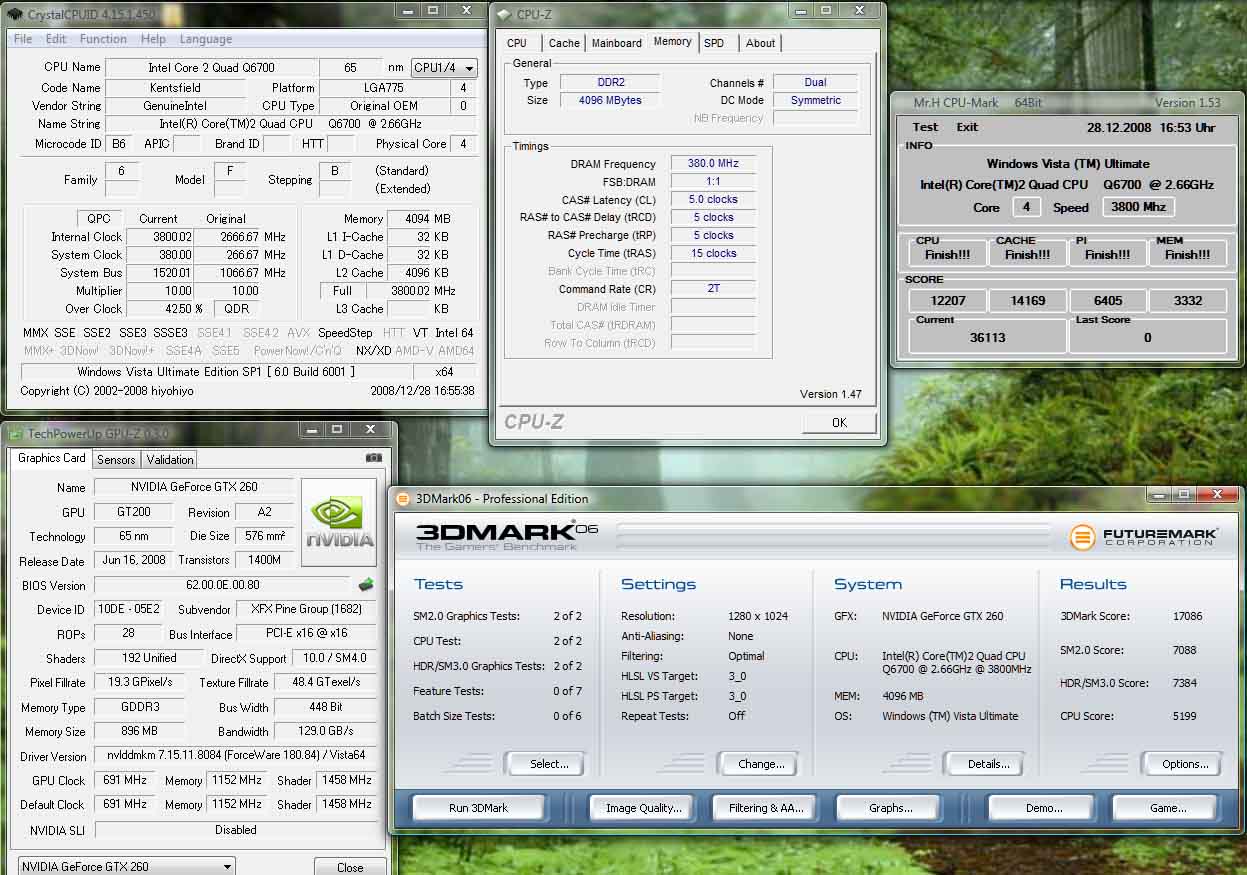This screenshot has width=1247, height=875.
Task: Click the CPU Finish!!! button in CPU-Mark
Action: click(x=947, y=254)
